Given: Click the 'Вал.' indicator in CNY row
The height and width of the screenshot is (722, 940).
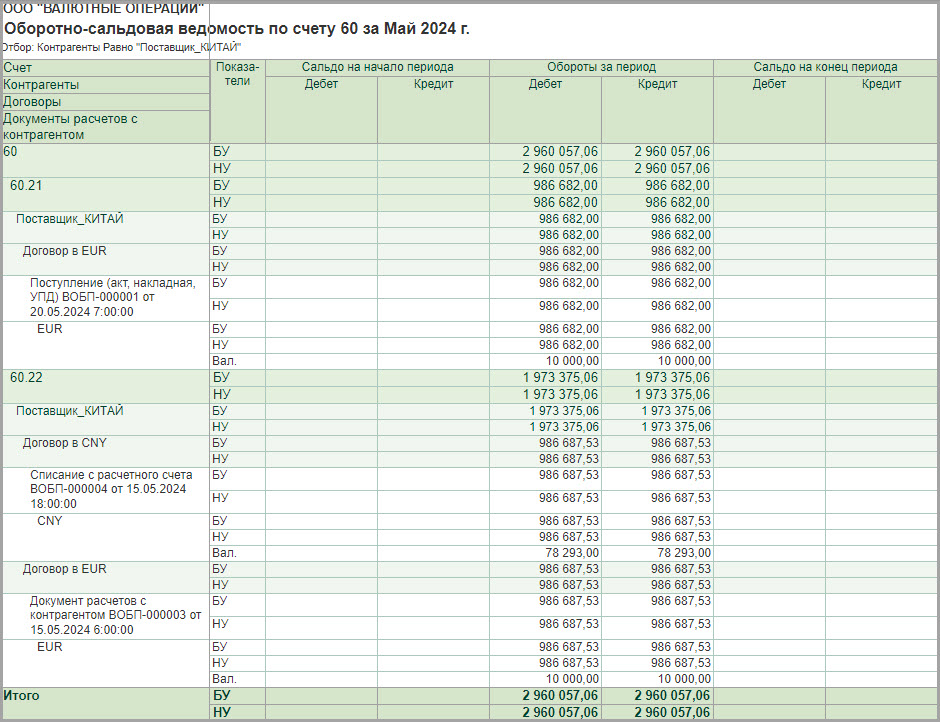Looking at the screenshot, I should coord(225,553).
